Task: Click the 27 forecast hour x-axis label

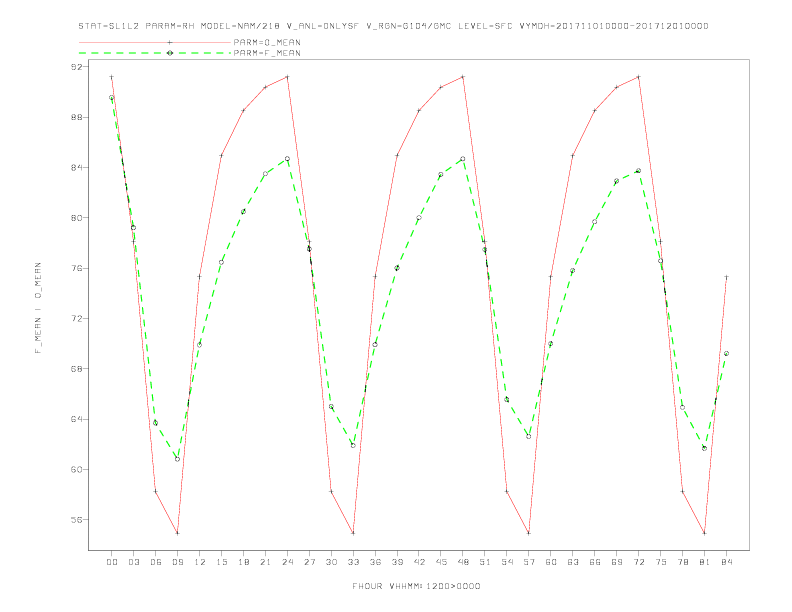Action: (310, 562)
